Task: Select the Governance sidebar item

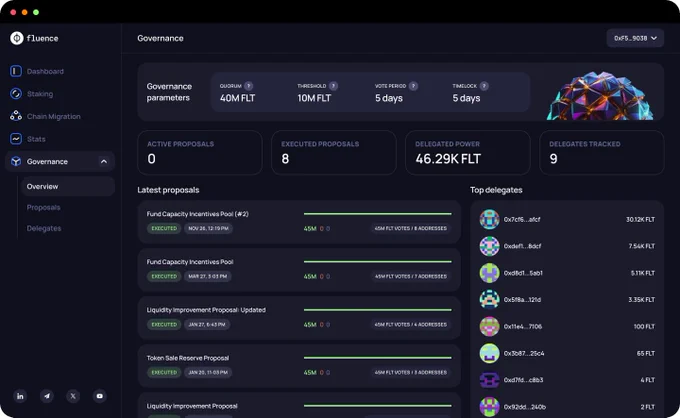Action: [60, 161]
